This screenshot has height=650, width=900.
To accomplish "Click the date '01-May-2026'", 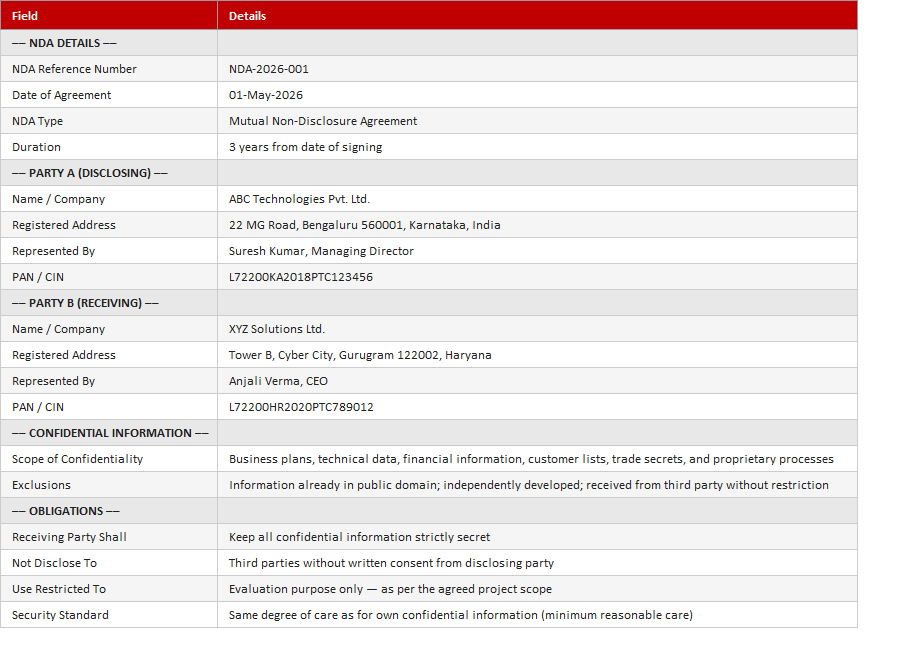I will click(266, 95).
